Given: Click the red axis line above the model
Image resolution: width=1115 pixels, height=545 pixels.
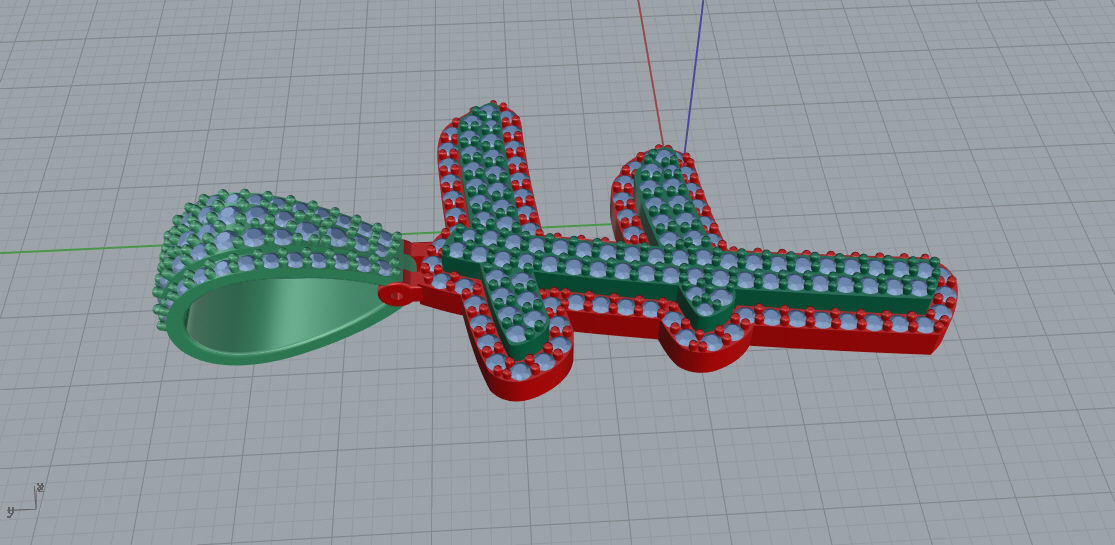Looking at the screenshot, I should 650,71.
